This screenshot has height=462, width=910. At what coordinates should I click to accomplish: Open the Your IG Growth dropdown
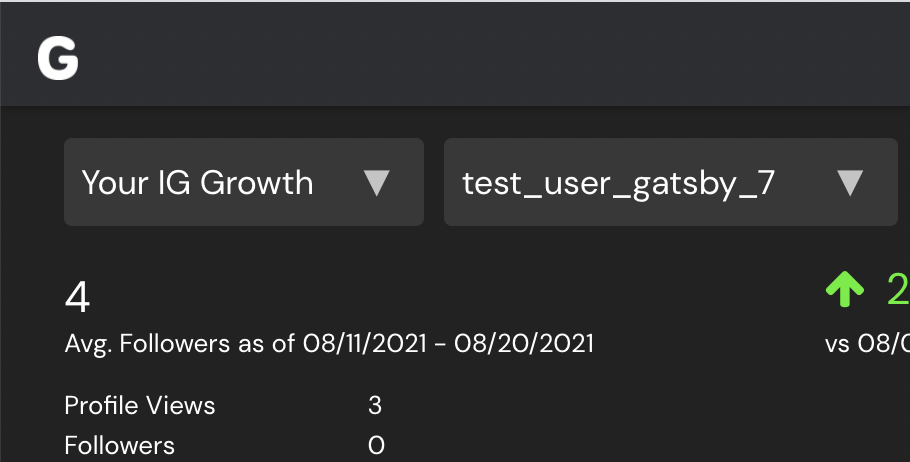(244, 182)
